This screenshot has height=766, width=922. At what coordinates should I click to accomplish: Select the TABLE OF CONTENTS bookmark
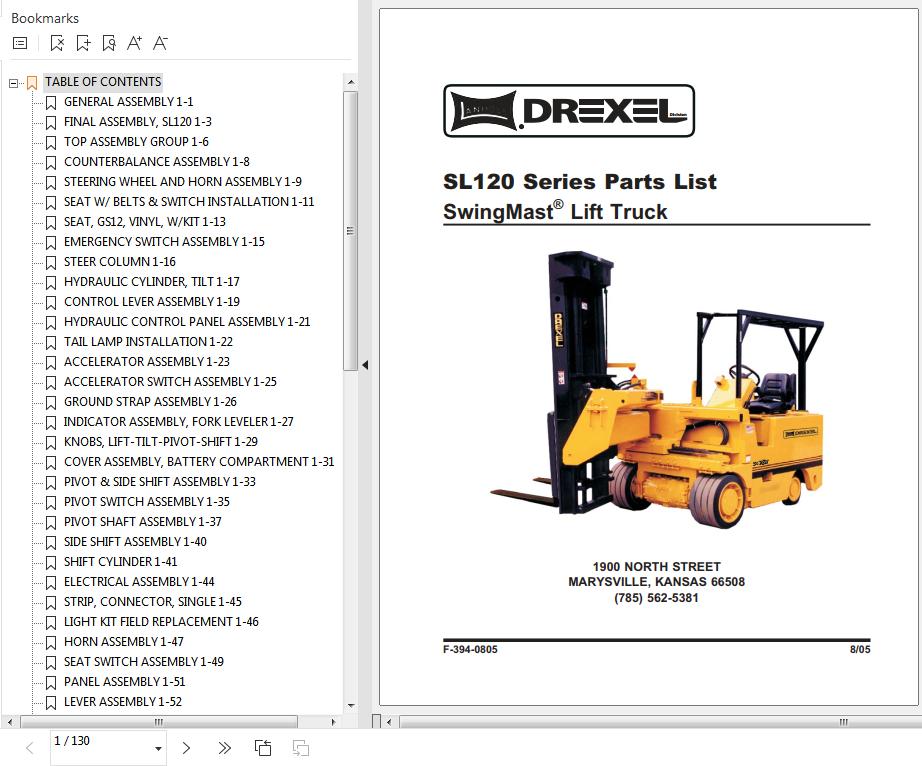coord(102,82)
